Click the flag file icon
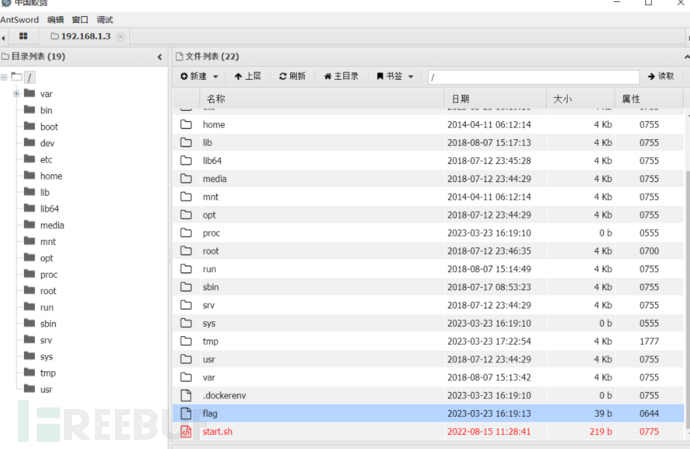The width and height of the screenshot is (690, 449). tap(186, 413)
